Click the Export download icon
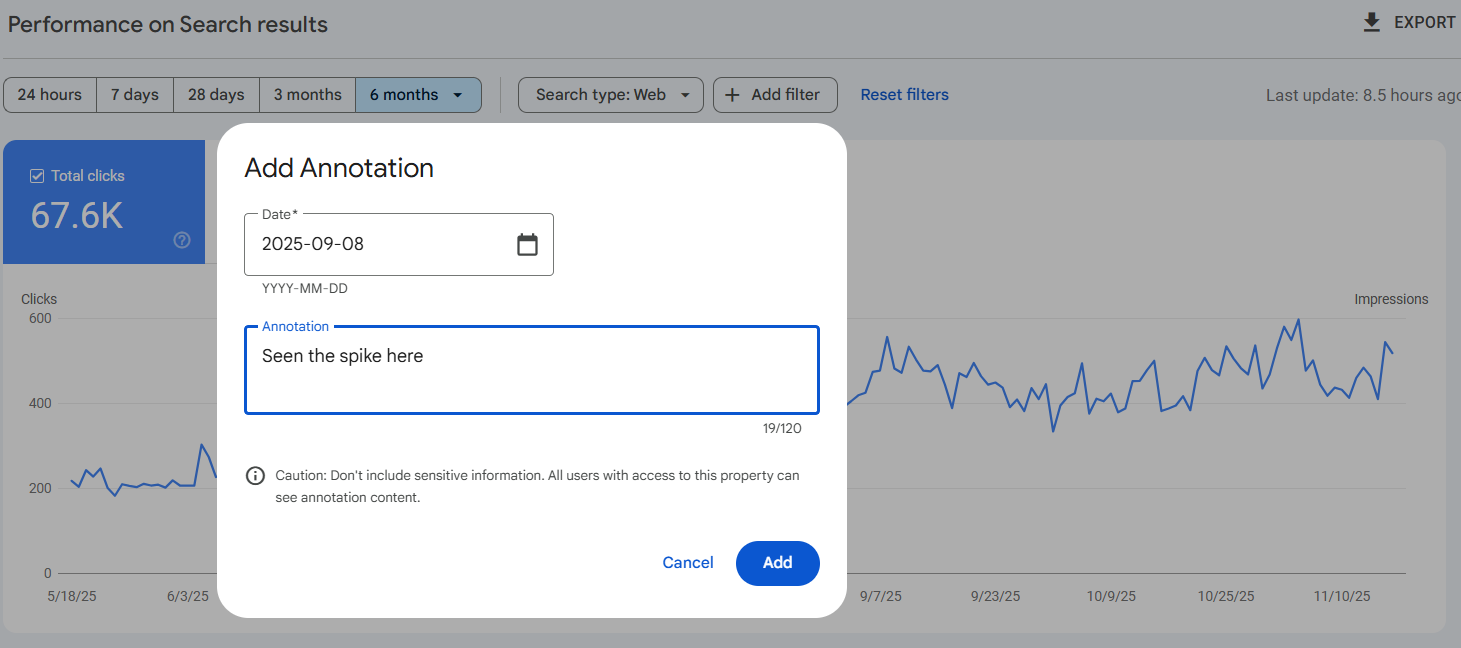 tap(1372, 22)
